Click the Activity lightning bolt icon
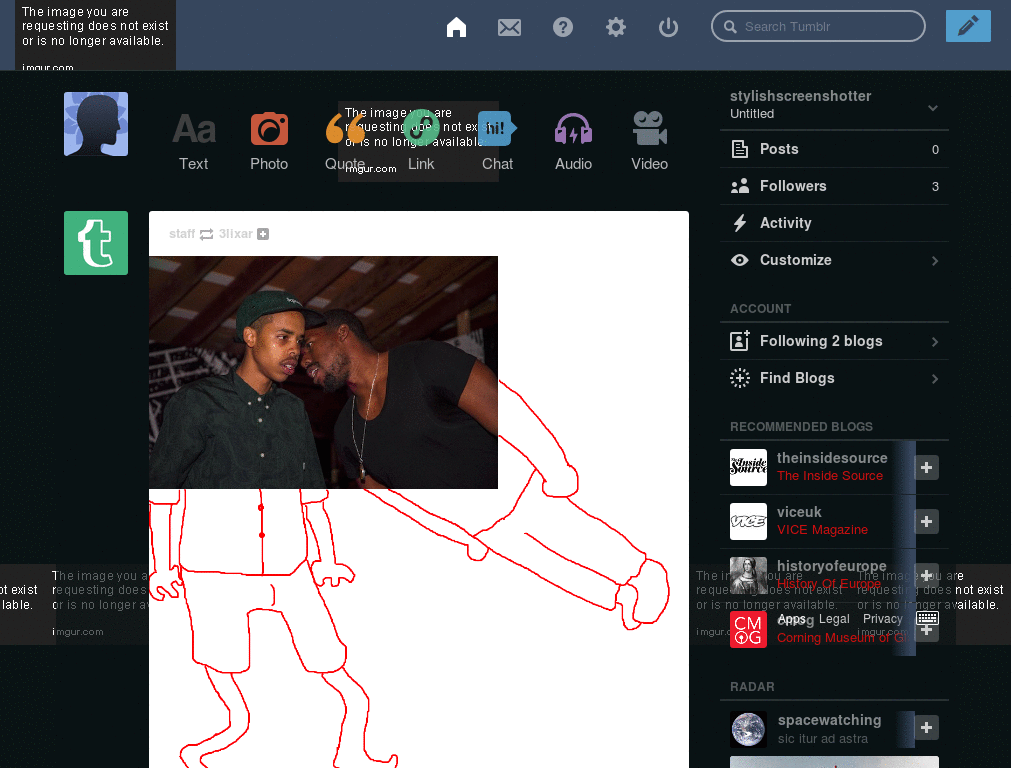Image resolution: width=1024 pixels, height=768 pixels. pyautogui.click(x=739, y=223)
